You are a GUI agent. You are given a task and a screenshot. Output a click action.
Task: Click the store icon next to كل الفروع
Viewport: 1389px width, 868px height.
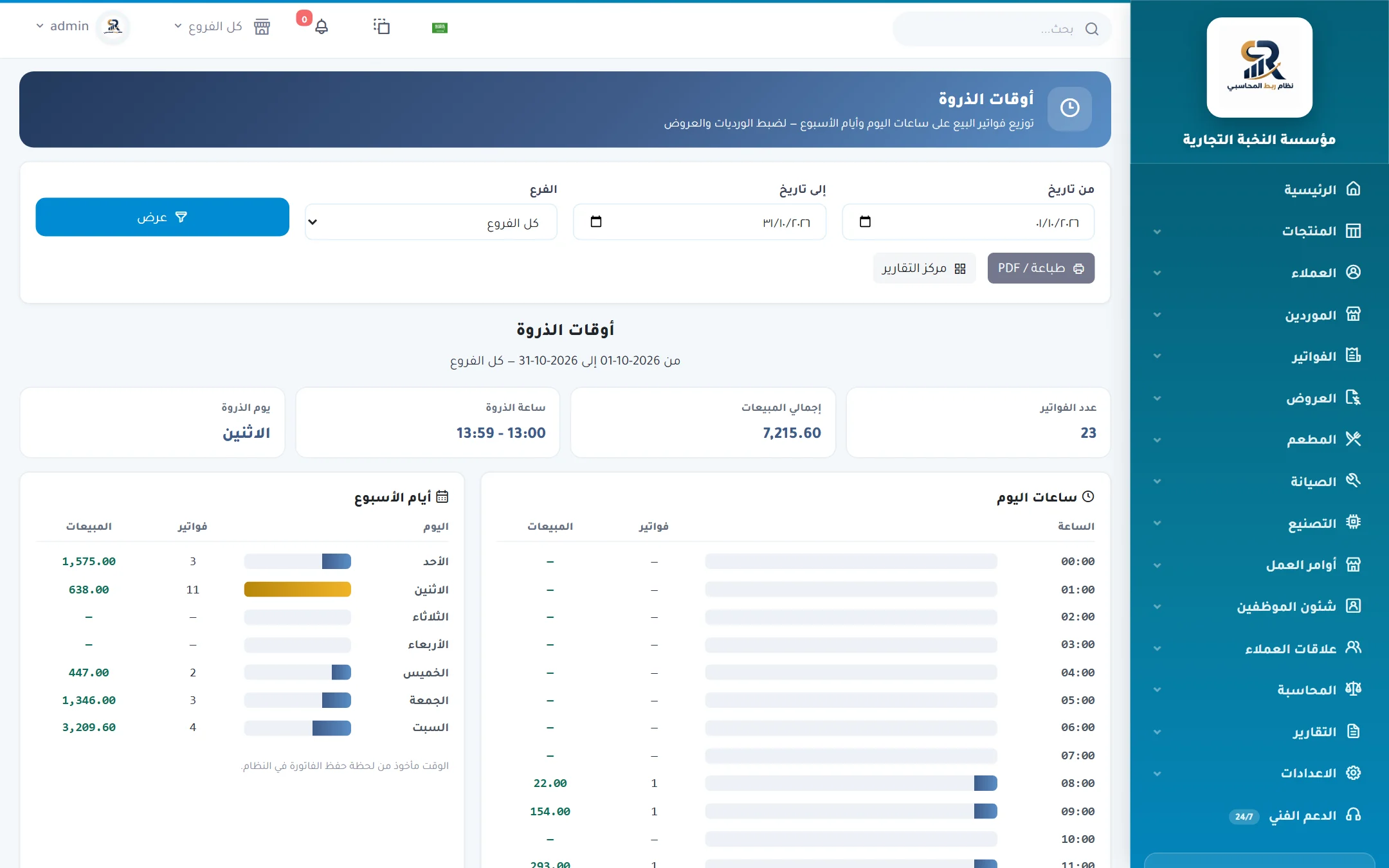pyautogui.click(x=262, y=27)
